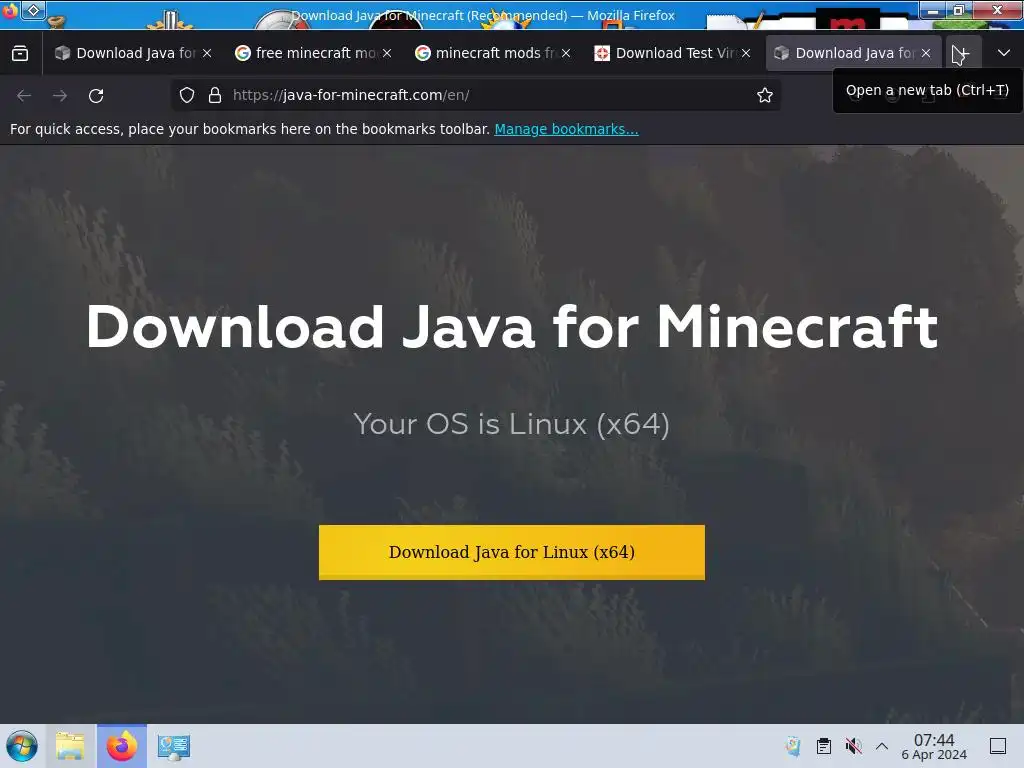Click the Your OS is Linux (x64) text

(x=511, y=424)
